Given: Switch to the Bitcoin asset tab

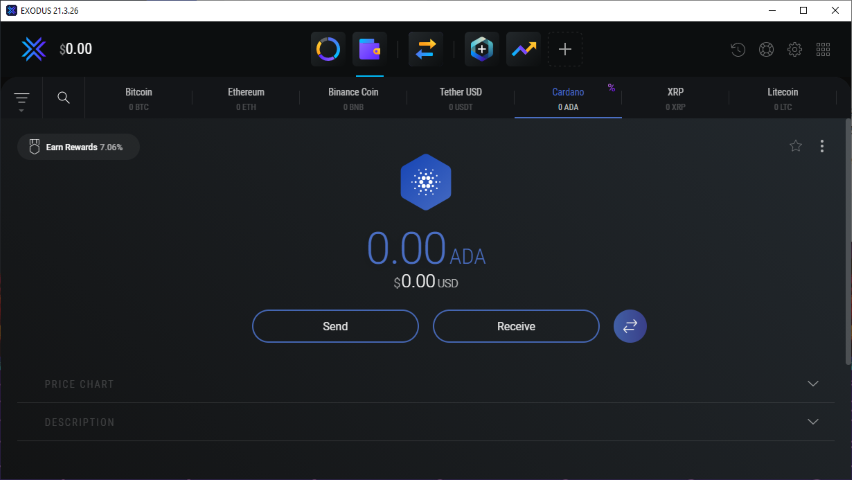Looking at the screenshot, I should (139, 98).
